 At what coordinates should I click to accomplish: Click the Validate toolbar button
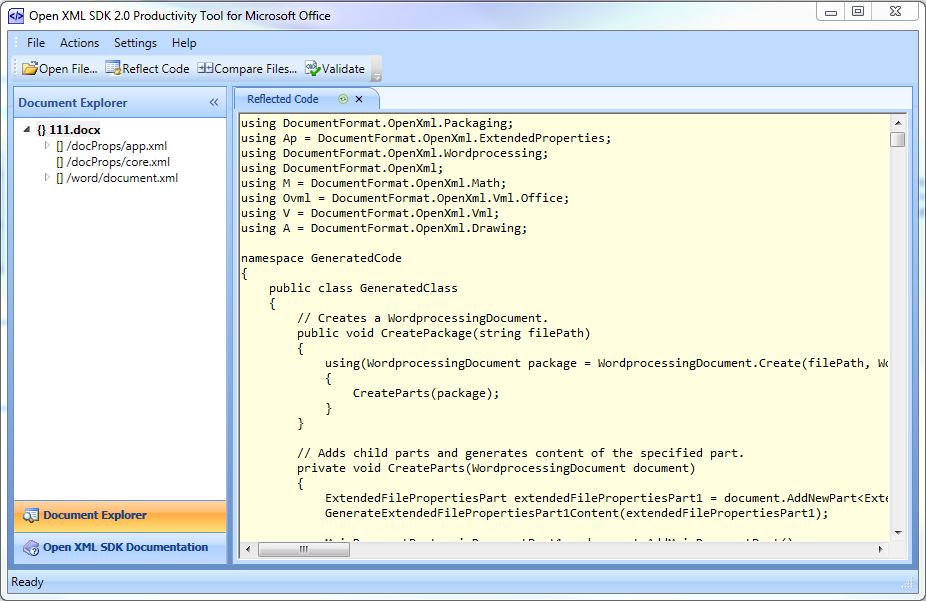coord(335,68)
